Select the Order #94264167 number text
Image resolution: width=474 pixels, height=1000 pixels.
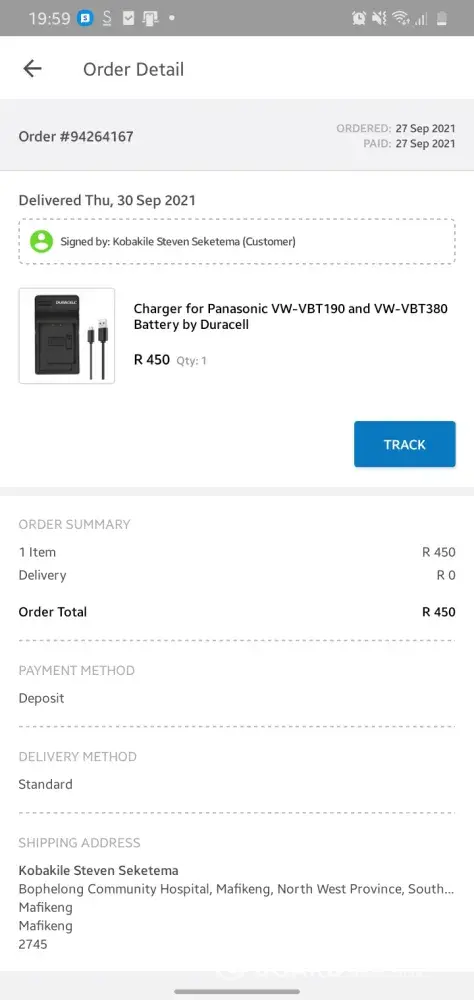tap(76, 136)
